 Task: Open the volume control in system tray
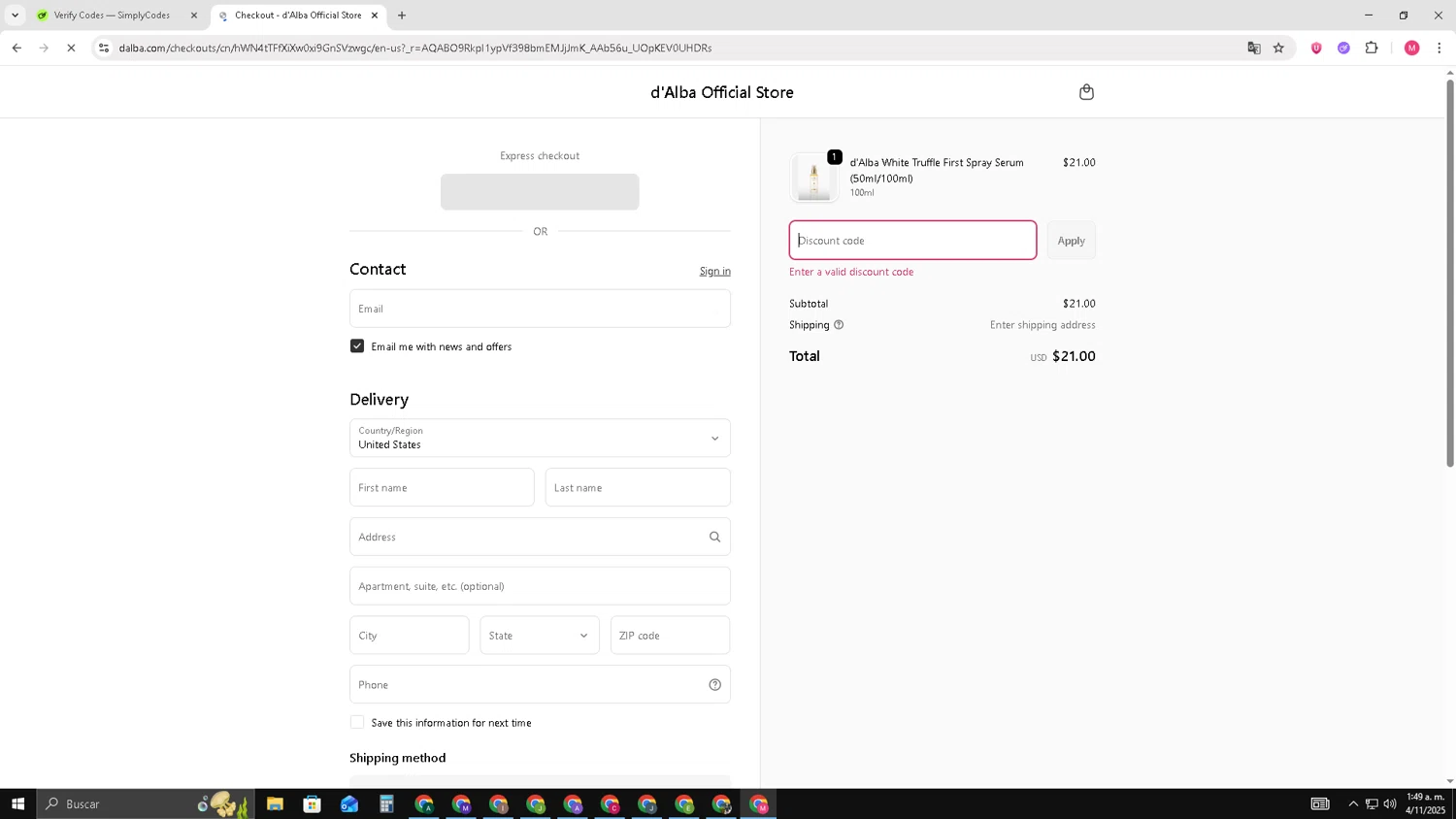tap(1390, 803)
